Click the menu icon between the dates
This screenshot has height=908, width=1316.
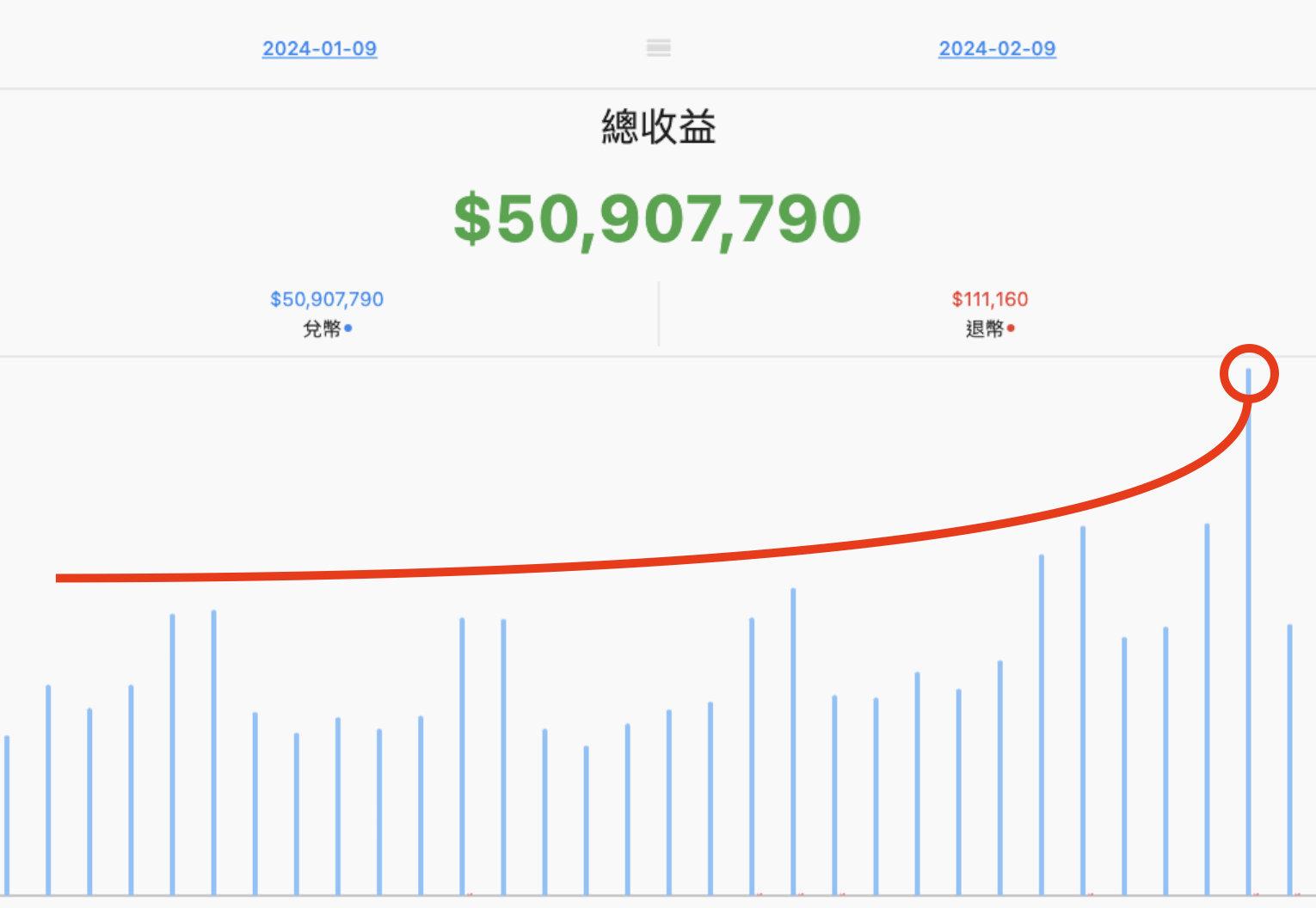click(659, 48)
